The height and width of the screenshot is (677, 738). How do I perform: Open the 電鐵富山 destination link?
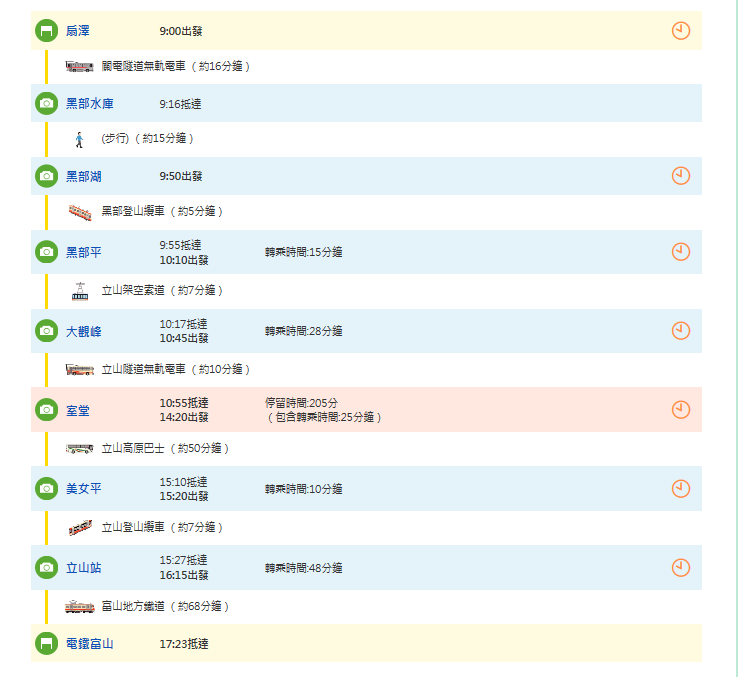89,643
